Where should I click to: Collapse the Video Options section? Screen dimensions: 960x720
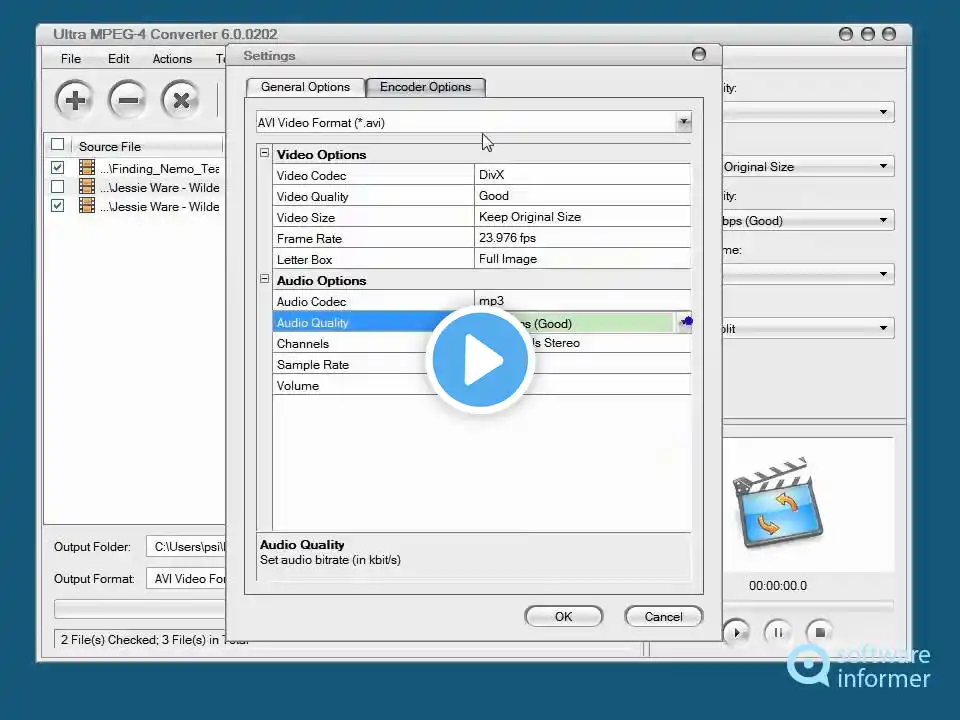point(265,154)
